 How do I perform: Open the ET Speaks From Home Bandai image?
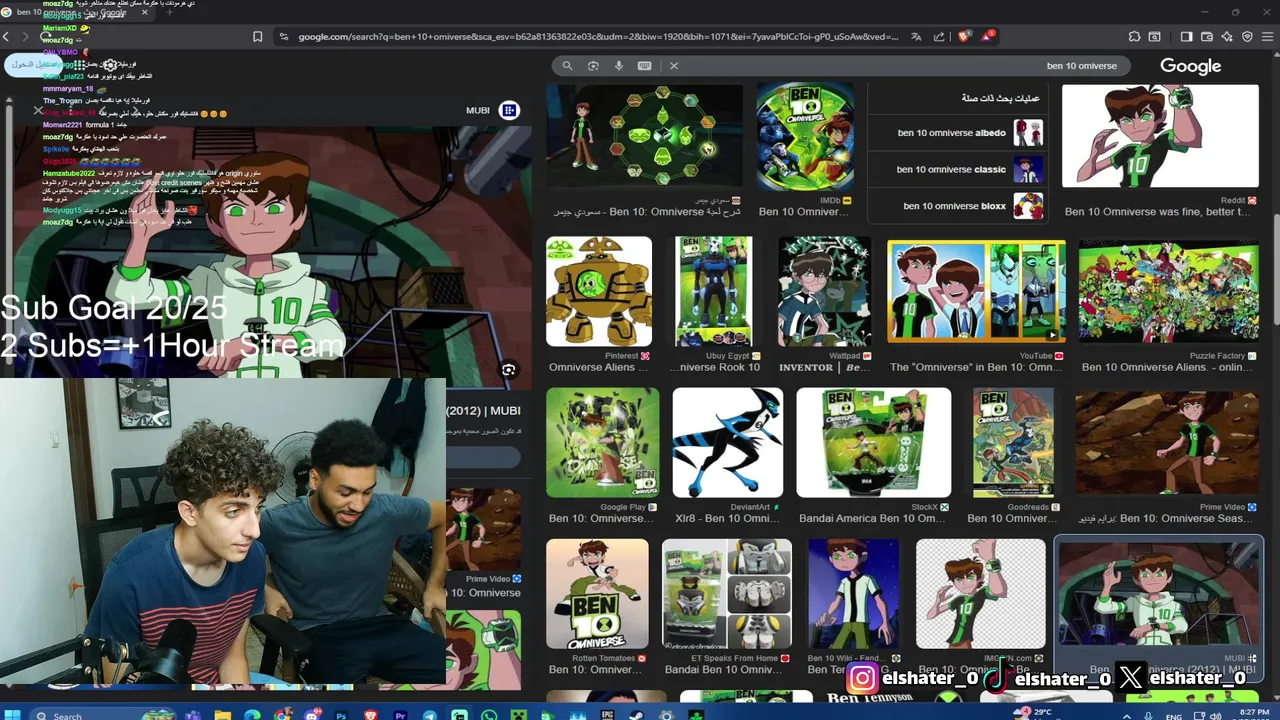pos(727,594)
